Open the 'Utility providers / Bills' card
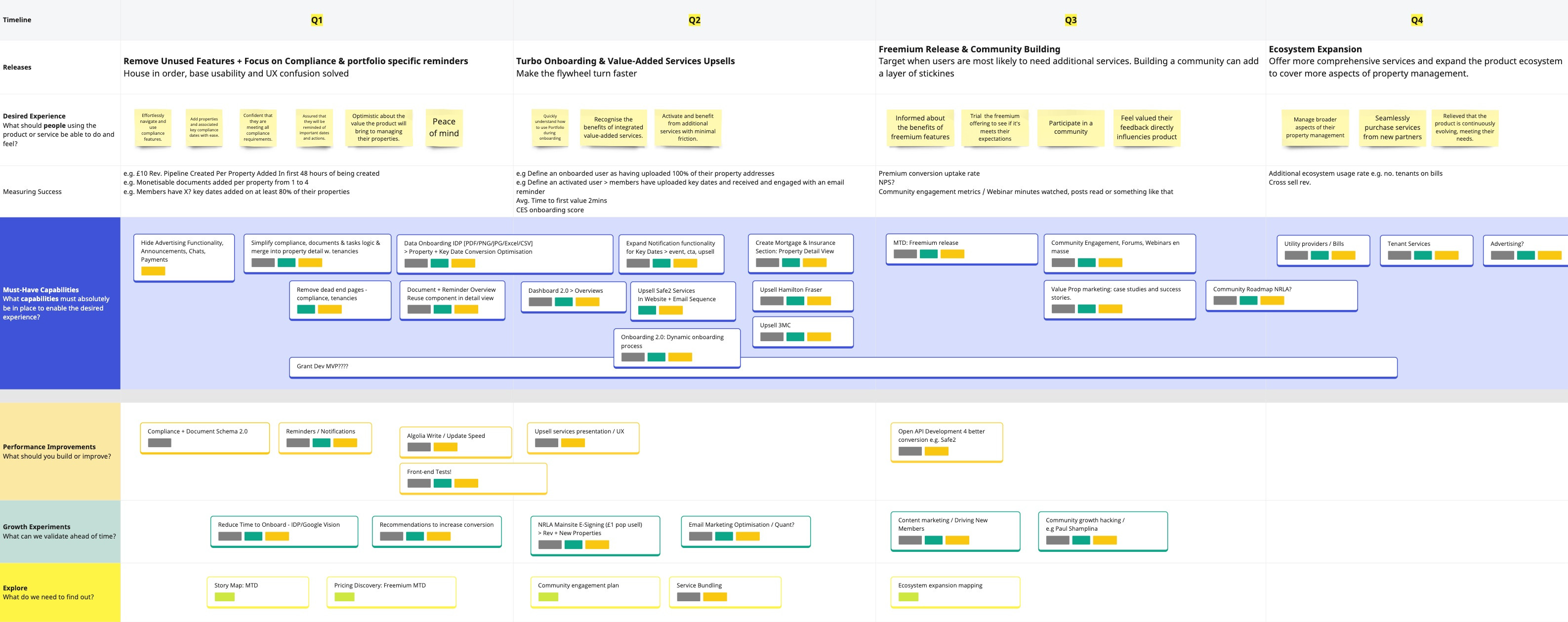1568x622 pixels. tap(1323, 250)
